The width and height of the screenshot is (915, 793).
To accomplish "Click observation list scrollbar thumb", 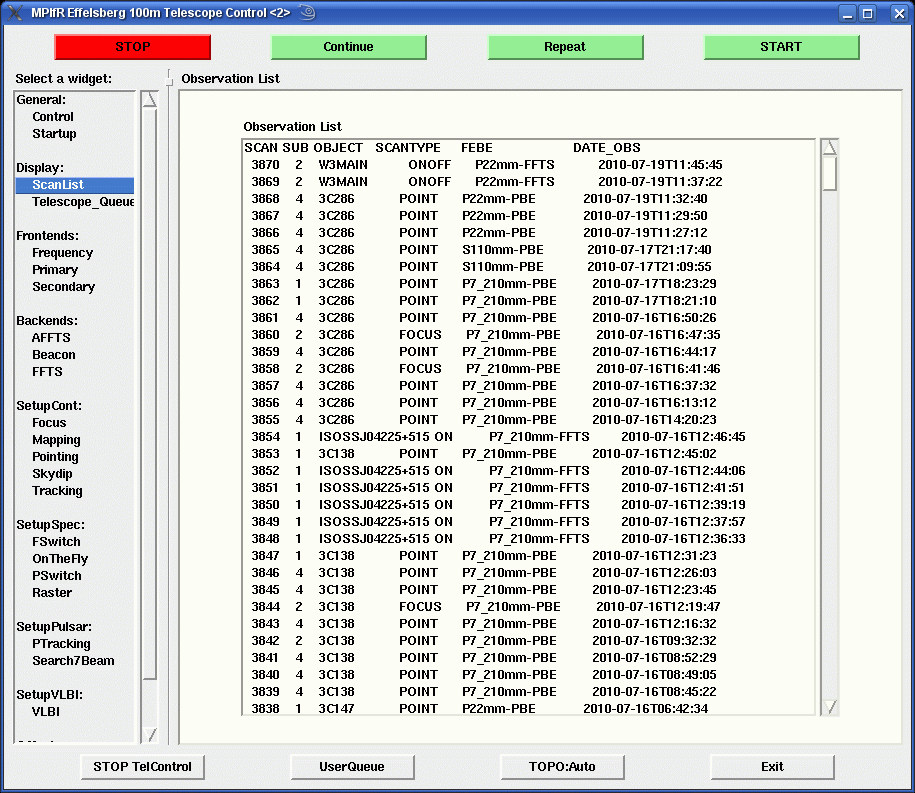I will 829,173.
